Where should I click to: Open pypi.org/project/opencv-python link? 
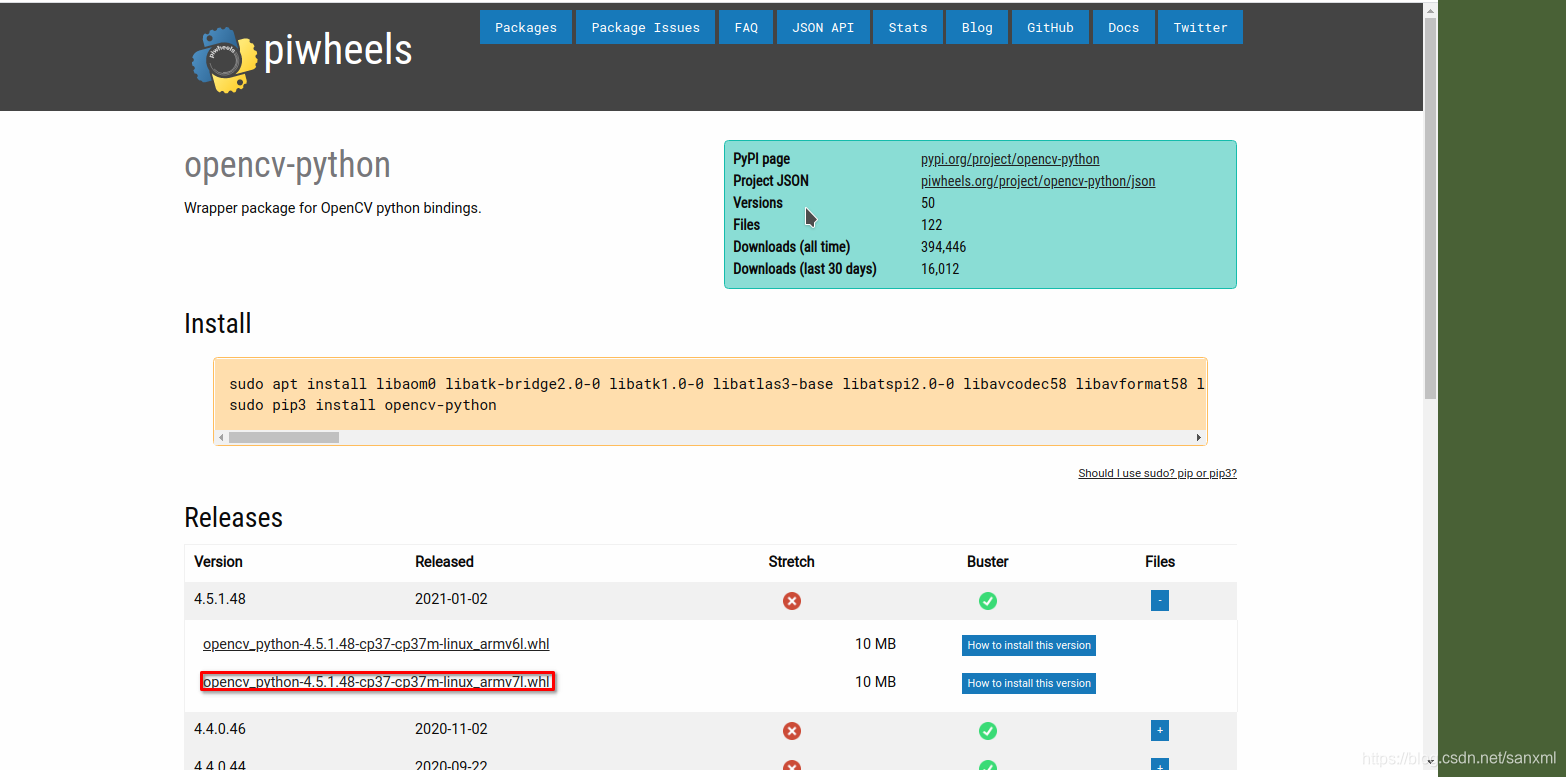pos(1010,159)
